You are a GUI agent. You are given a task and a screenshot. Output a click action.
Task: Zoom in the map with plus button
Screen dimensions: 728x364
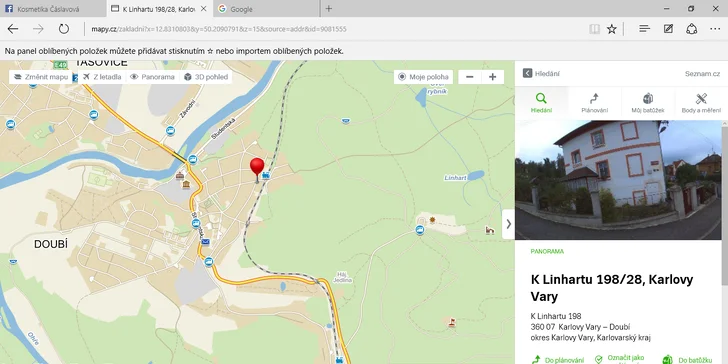point(493,77)
